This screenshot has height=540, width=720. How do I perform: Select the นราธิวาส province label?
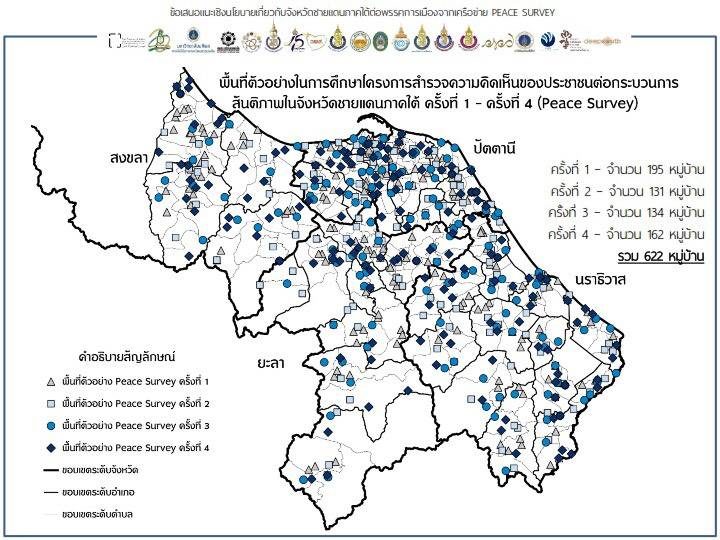pos(601,279)
